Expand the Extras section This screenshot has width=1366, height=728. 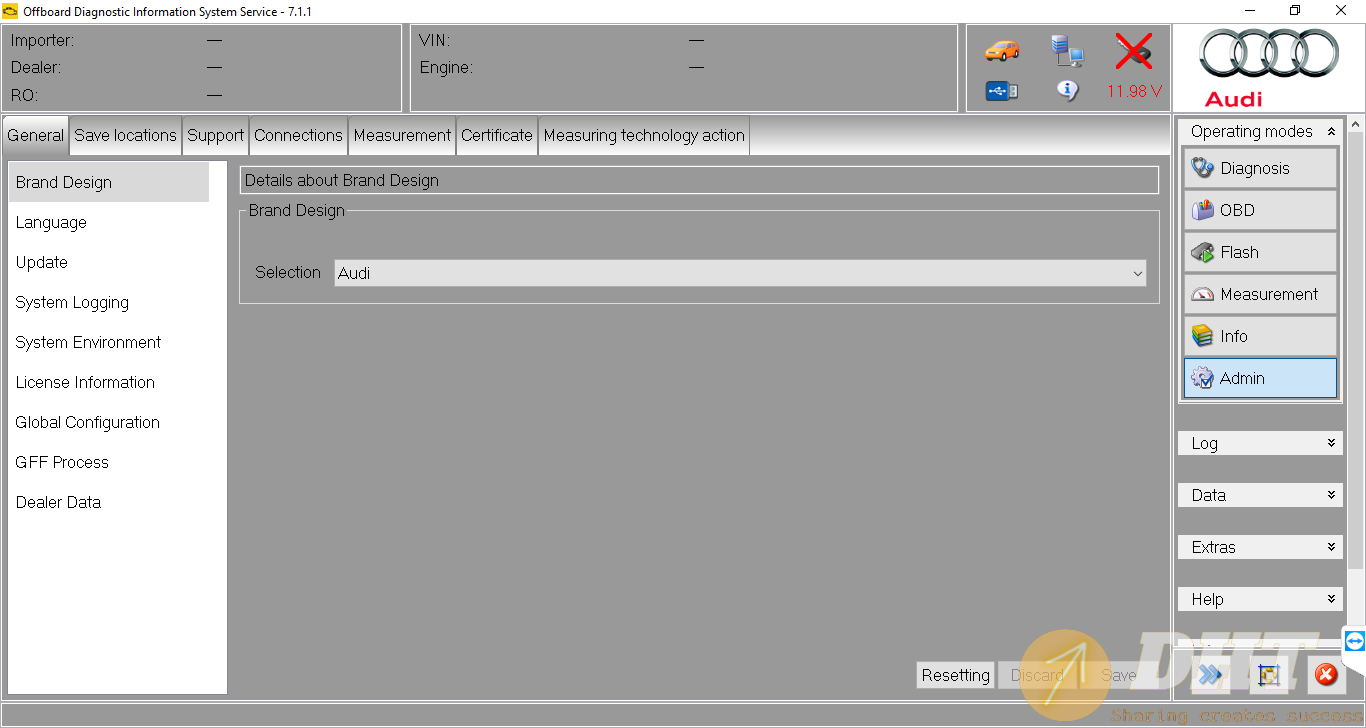click(1260, 547)
